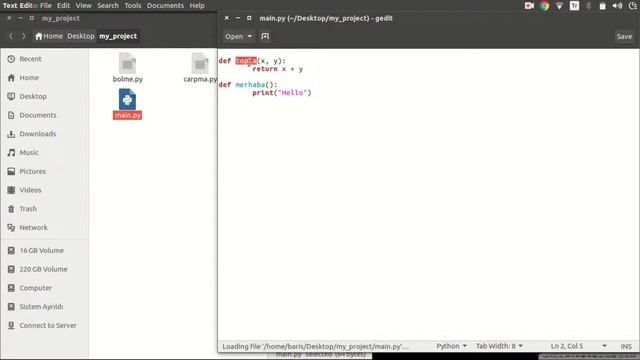The width and height of the screenshot is (640, 360).
Task: Click the Chrome tray icon
Action: click(x=544, y=6)
